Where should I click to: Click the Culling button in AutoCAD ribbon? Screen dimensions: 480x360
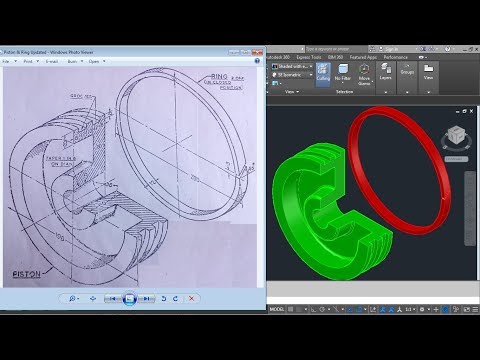click(x=323, y=75)
